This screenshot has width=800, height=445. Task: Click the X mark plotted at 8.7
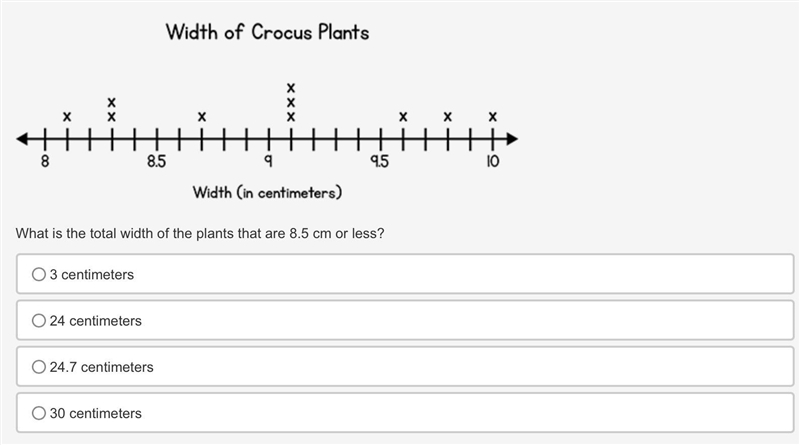coord(202,117)
